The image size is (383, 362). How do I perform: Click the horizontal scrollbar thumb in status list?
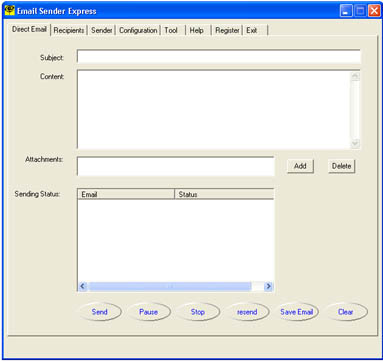[x=170, y=286]
